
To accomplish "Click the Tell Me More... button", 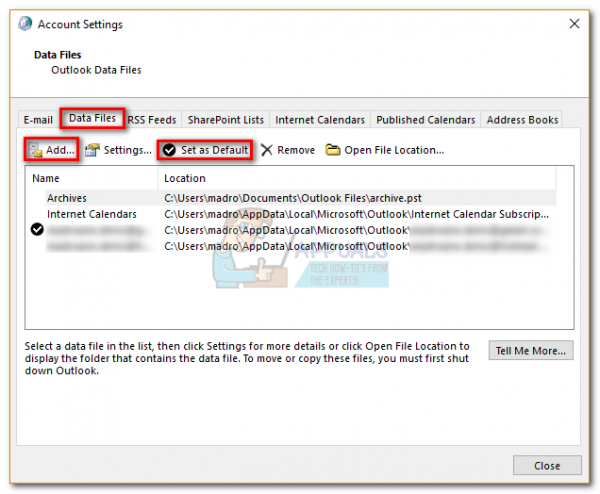I will 531,351.
